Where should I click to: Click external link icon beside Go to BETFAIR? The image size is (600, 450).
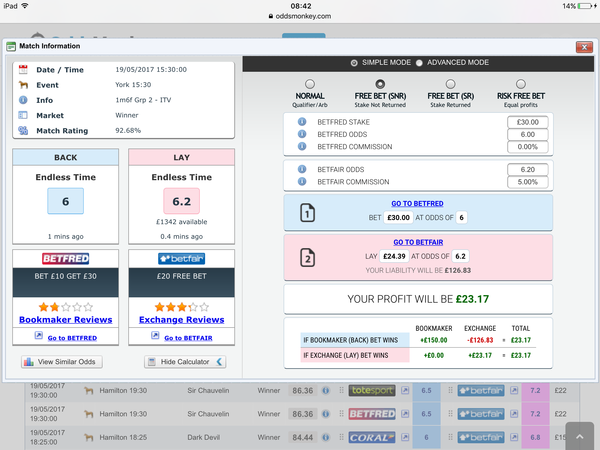[x=155, y=336]
